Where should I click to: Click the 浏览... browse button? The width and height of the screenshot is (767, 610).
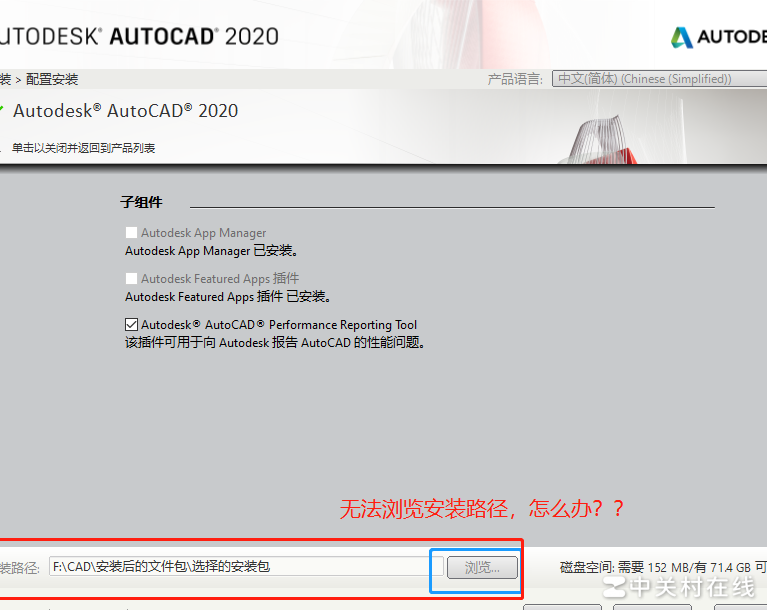(x=482, y=567)
